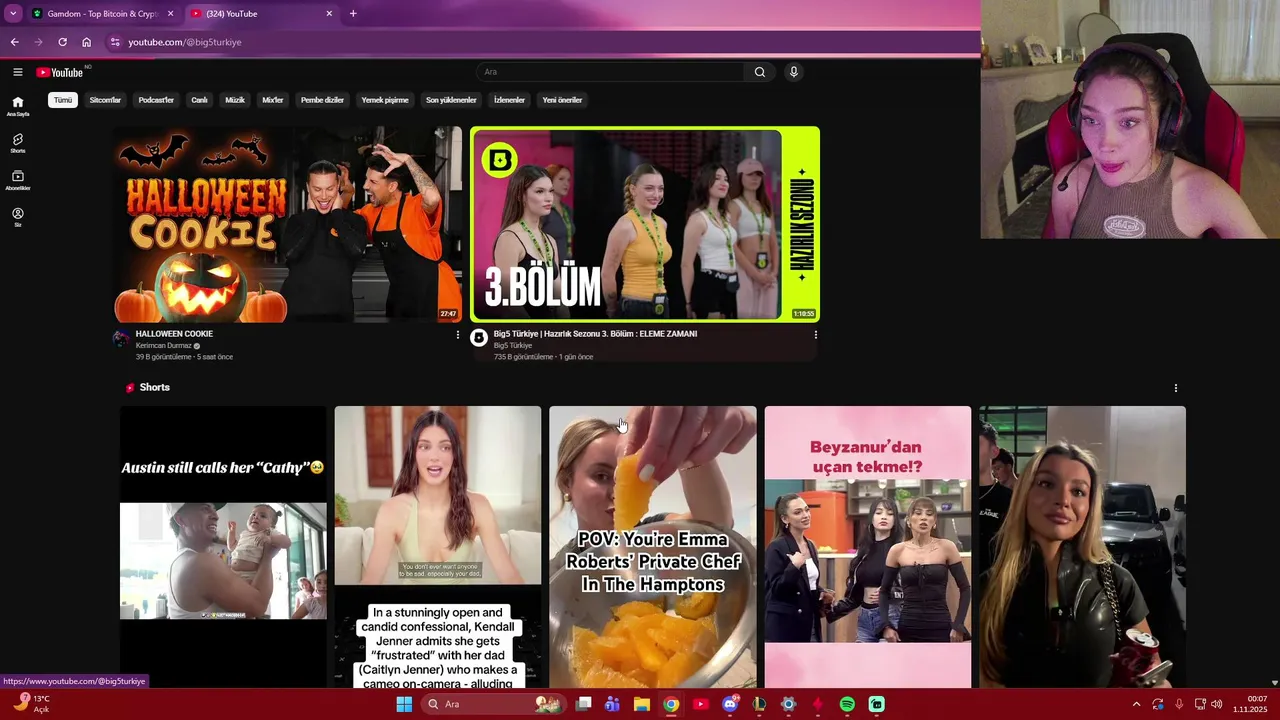Open File Explorer from taskbar
This screenshot has height=720, width=1280.
tap(642, 704)
